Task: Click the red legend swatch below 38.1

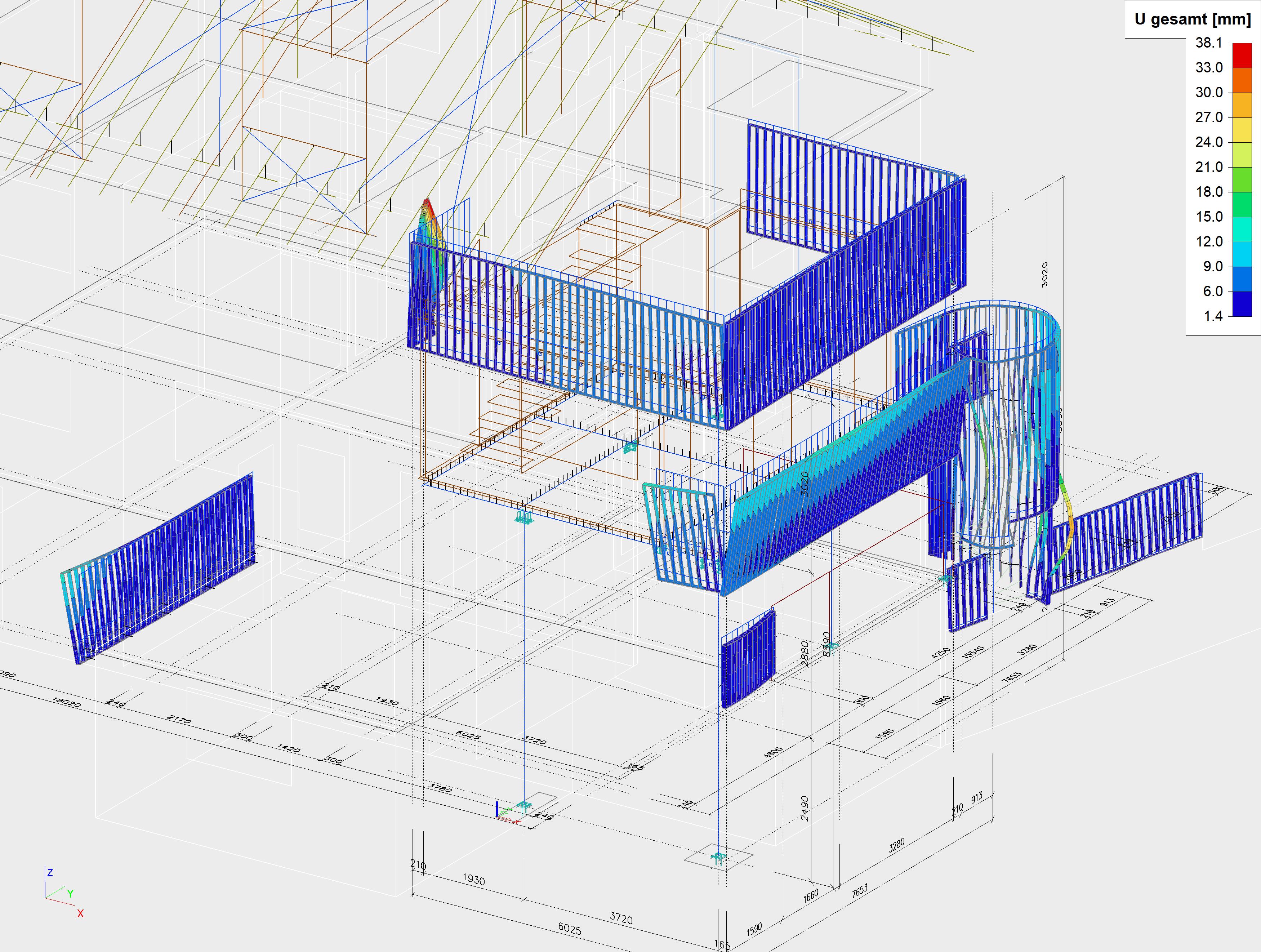Action: coord(1242,55)
